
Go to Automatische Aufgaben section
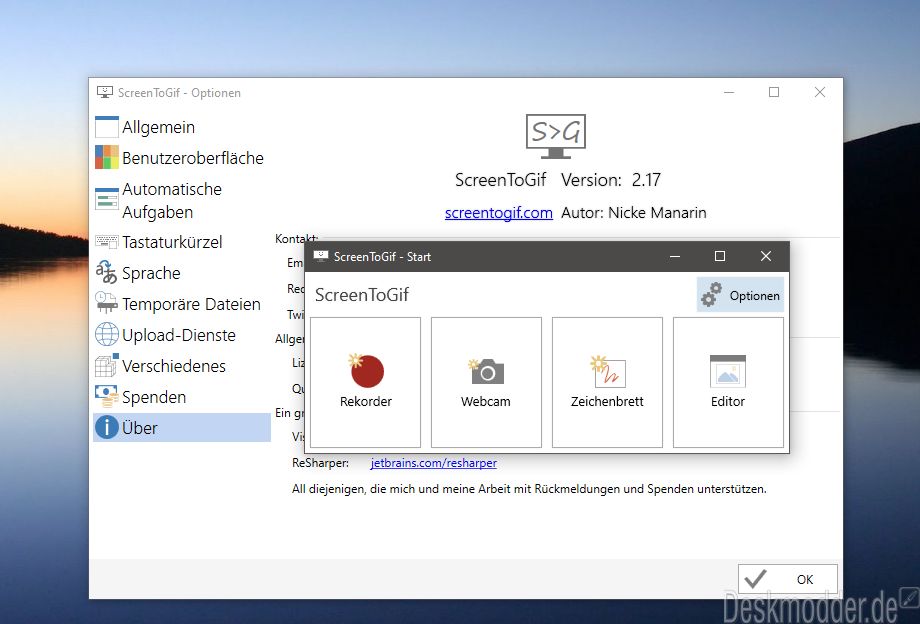pos(171,200)
